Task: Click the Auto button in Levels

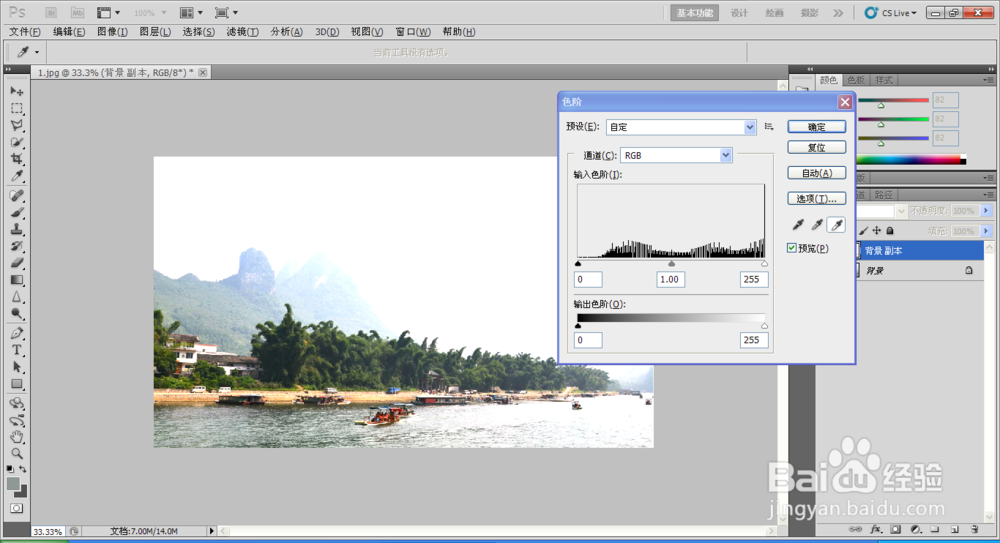Action: point(817,173)
